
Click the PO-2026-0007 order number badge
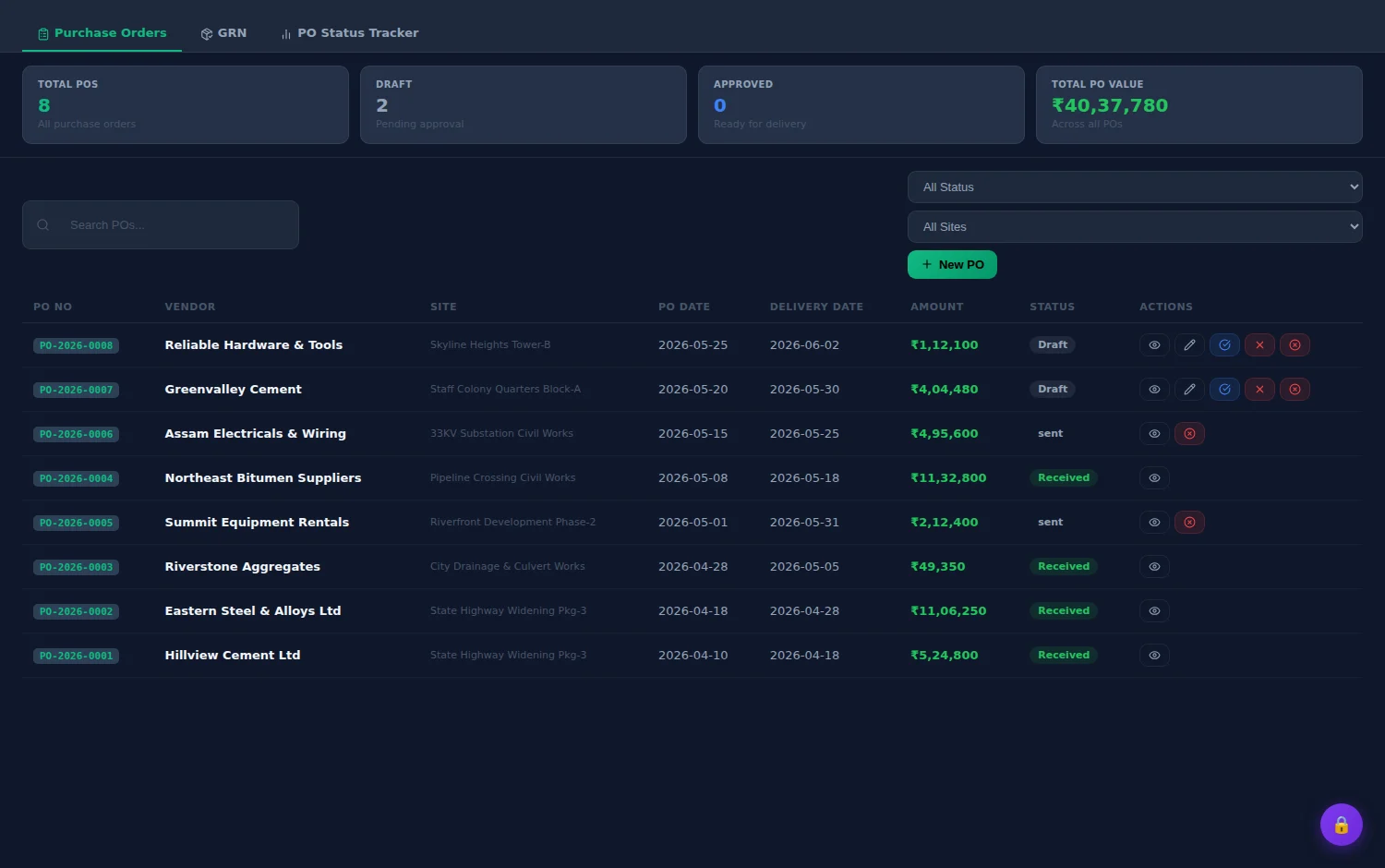pos(76,390)
